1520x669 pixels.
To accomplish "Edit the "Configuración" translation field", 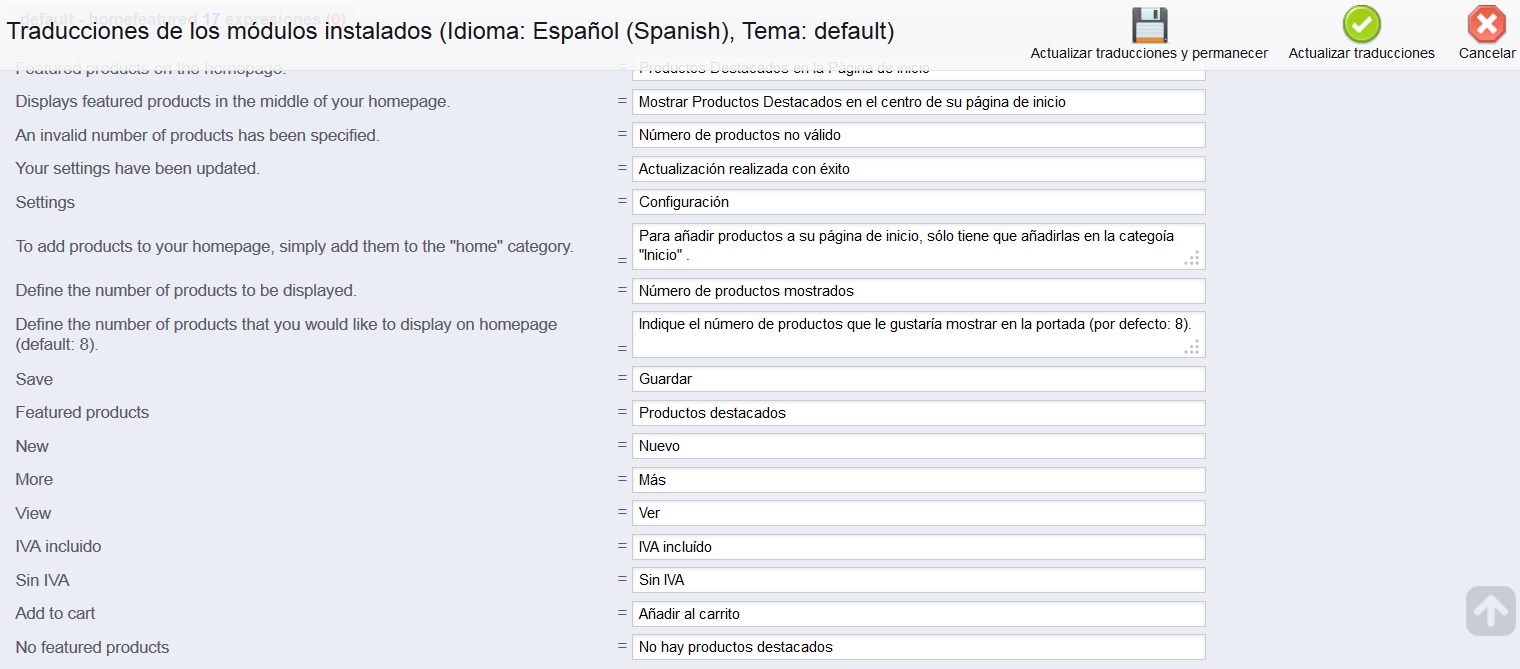I will point(918,202).
